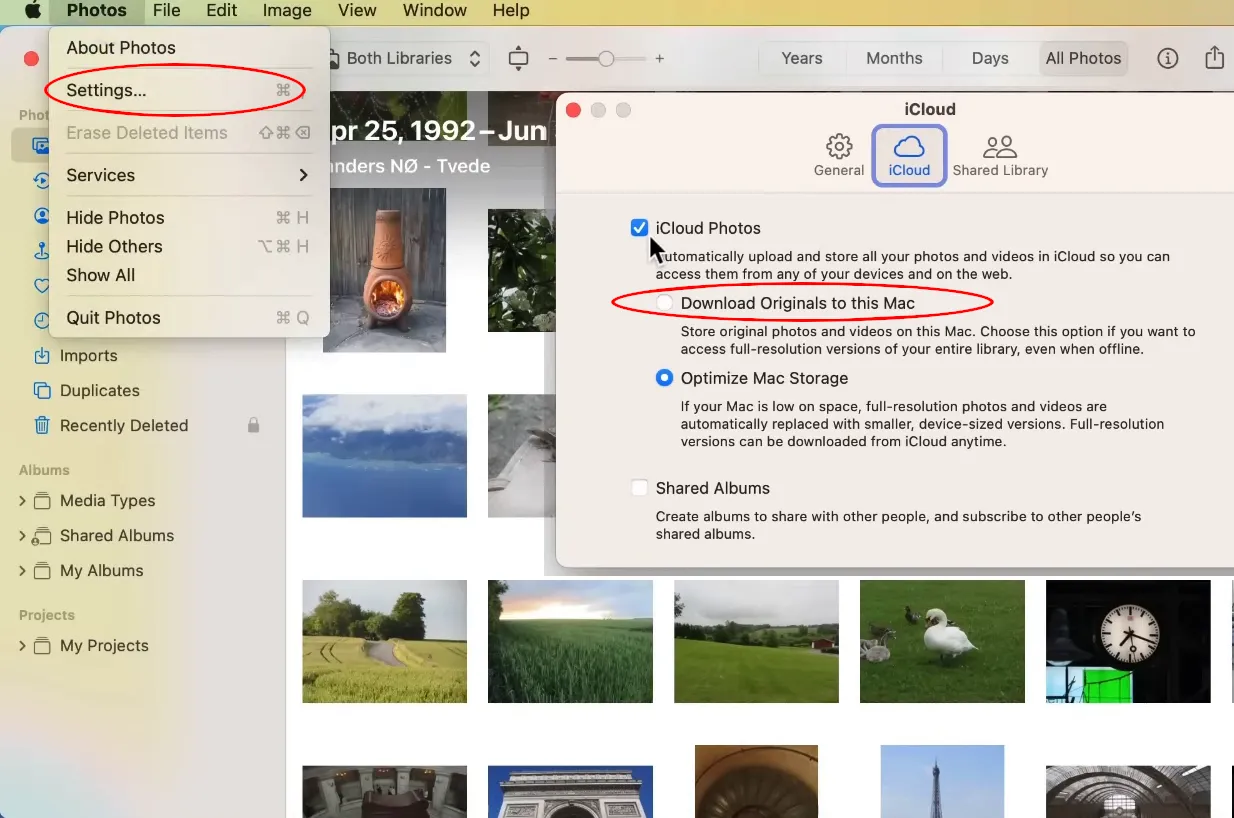The image size is (1234, 818).
Task: Open the Both Libraries dropdown
Action: [405, 58]
